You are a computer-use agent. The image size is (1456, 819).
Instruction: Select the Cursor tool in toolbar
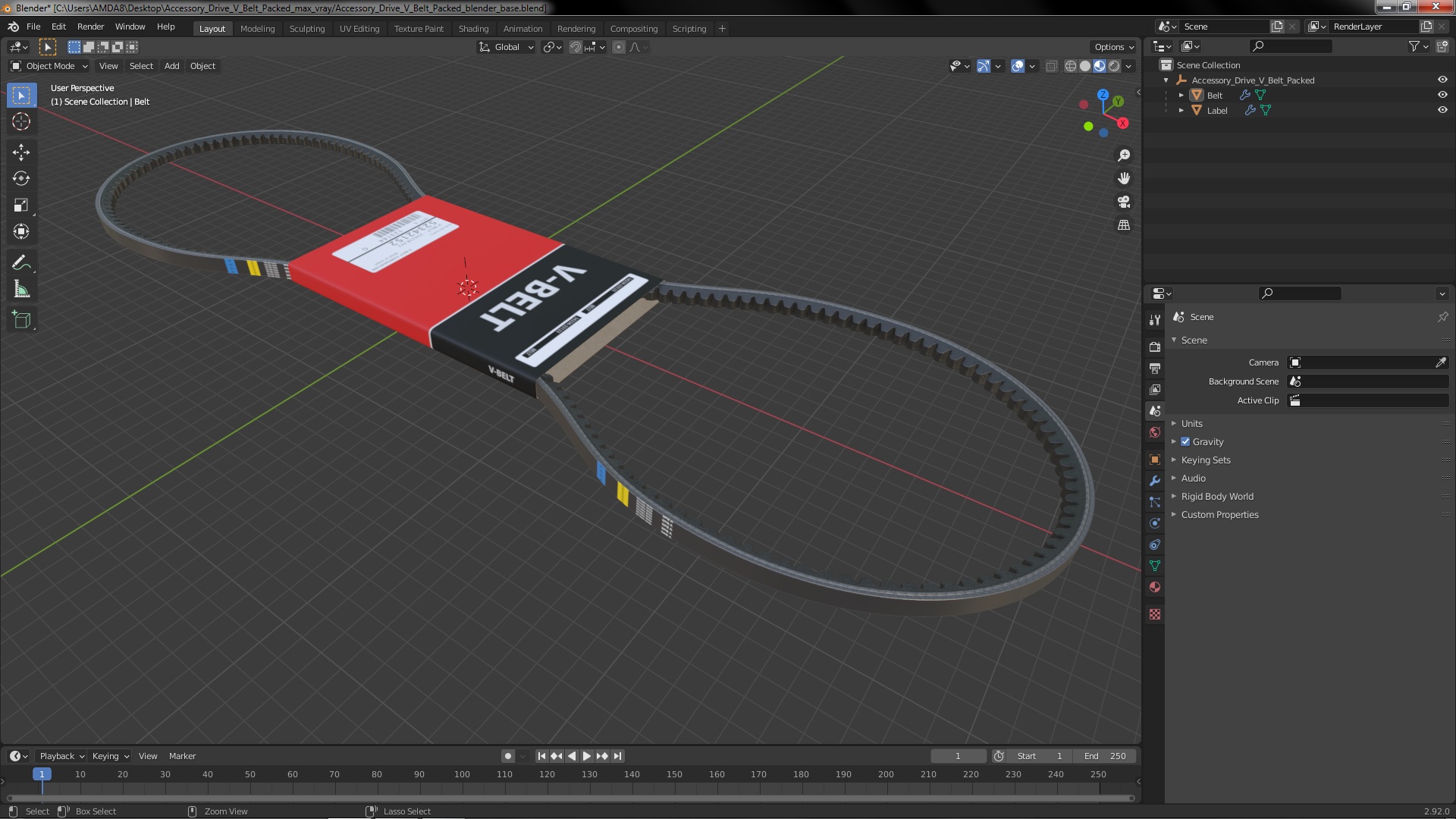[x=21, y=121]
